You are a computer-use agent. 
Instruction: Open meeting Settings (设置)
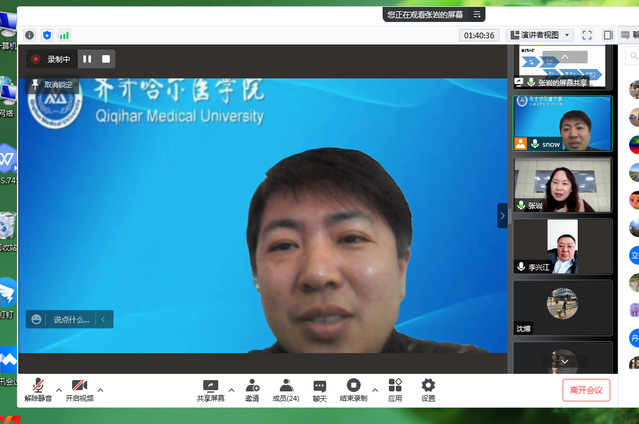coord(428,389)
